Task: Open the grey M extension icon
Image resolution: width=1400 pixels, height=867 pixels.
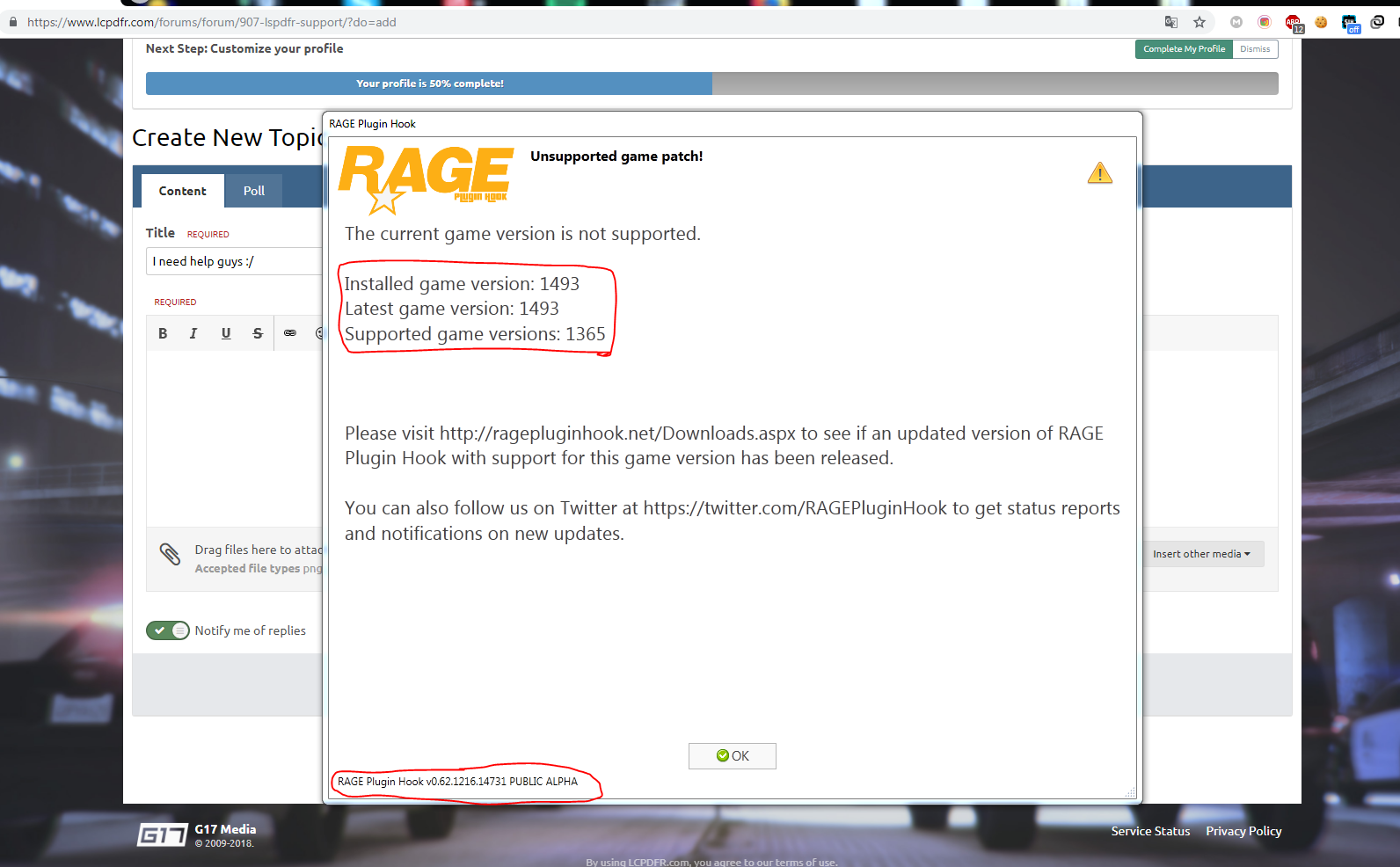Action: pos(1236,22)
